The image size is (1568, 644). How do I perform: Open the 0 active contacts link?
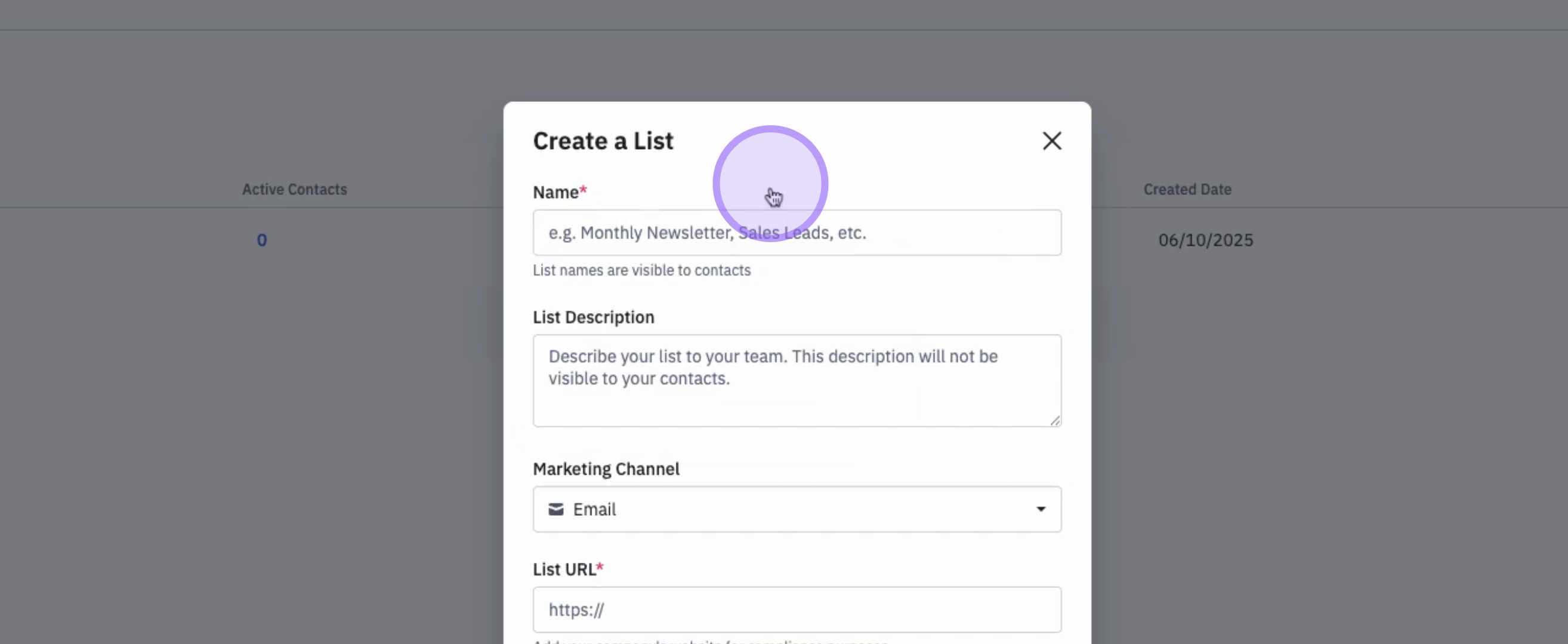262,240
